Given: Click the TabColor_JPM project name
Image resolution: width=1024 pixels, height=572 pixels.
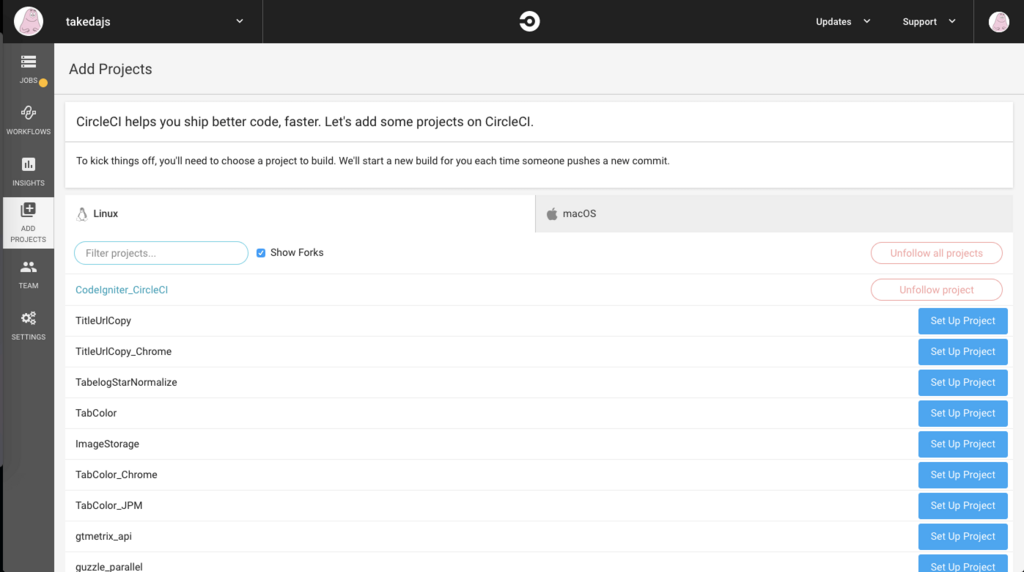Looking at the screenshot, I should click(x=108, y=505).
